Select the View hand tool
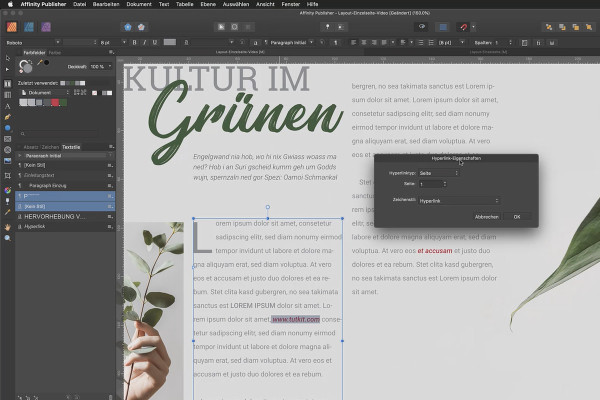This screenshot has width=600, height=400. 7,227
